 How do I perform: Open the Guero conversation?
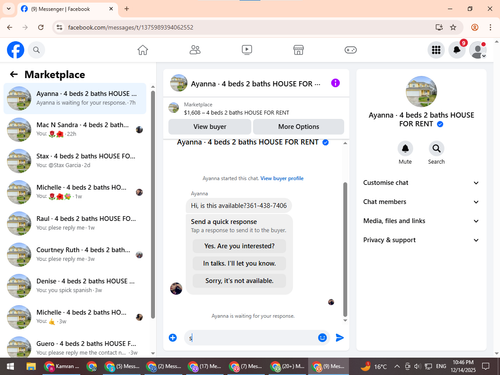(75, 347)
